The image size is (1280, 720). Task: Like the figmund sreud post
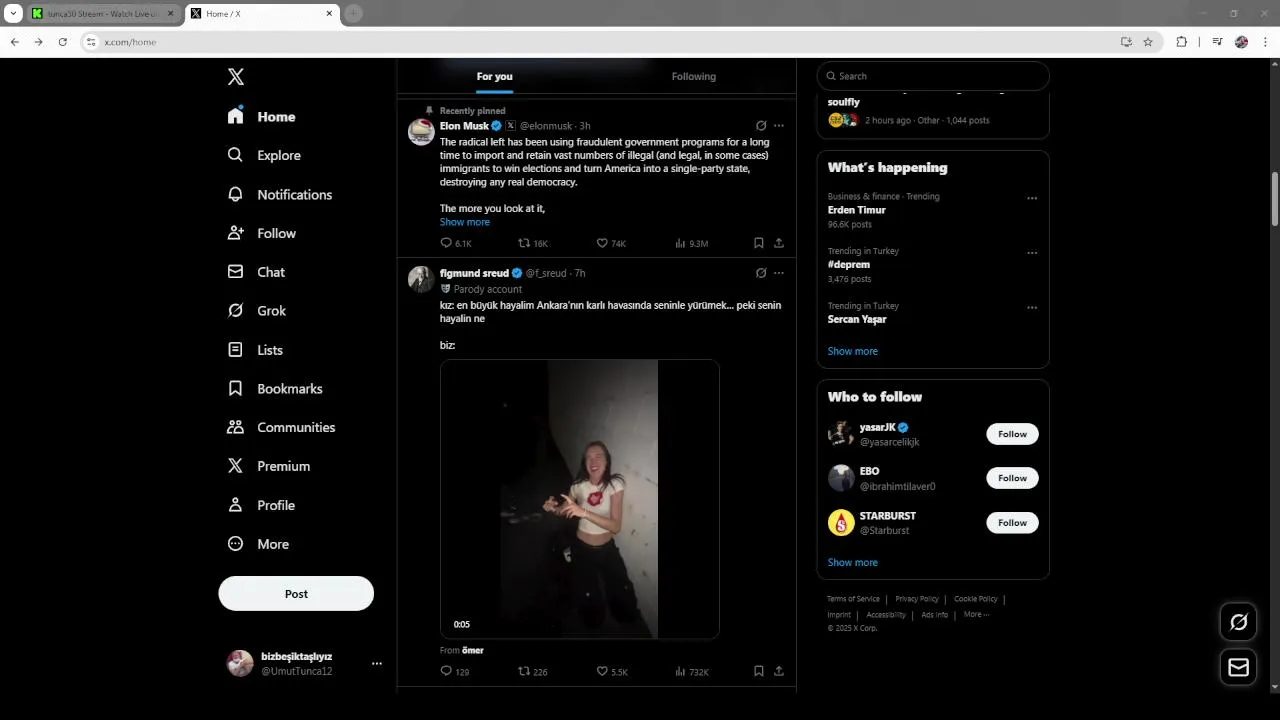pos(612,672)
